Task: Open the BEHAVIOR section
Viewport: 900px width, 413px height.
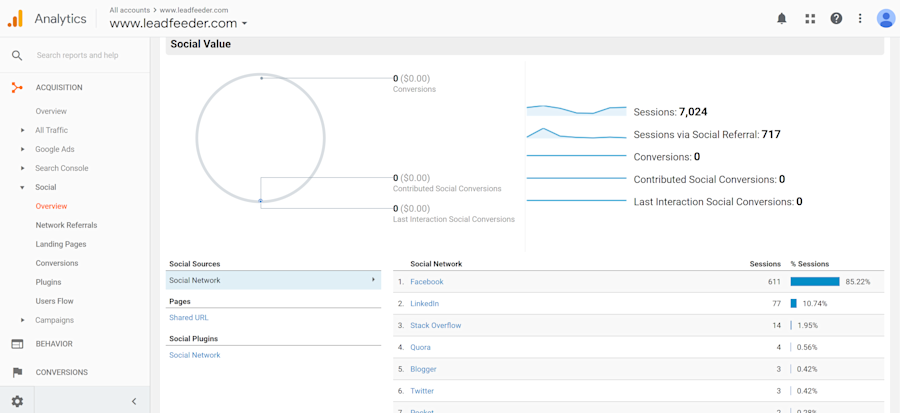Action: pos(54,344)
